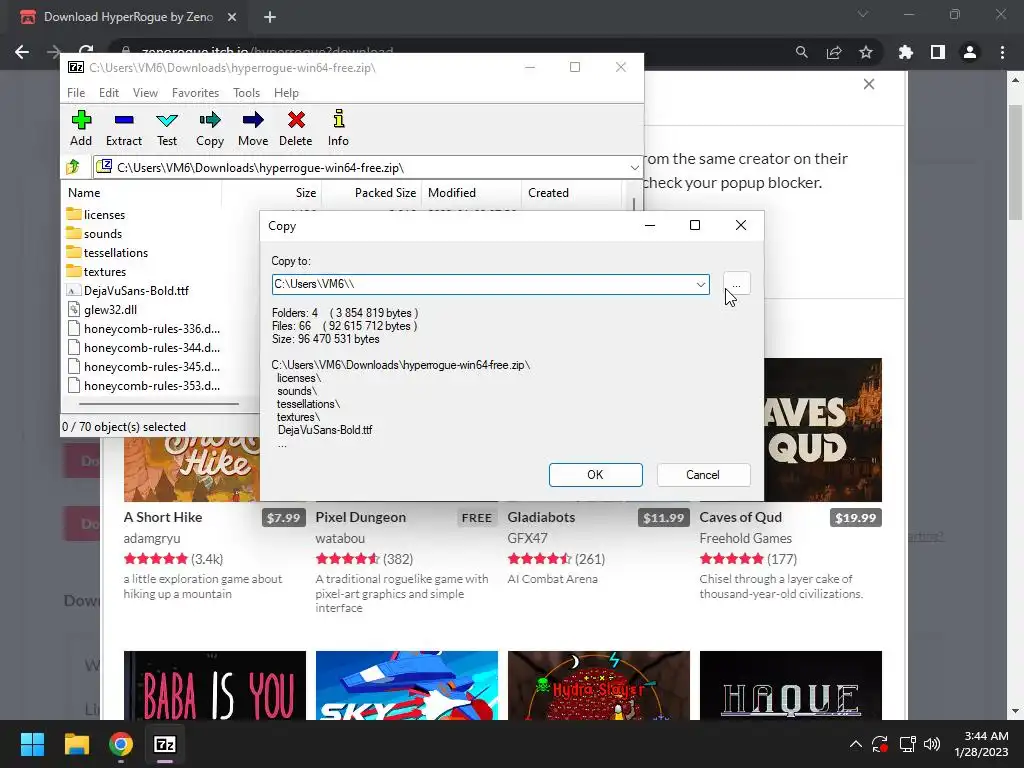Close the itch.io popup with X
This screenshot has width=1024, height=768.
coord(869,84)
